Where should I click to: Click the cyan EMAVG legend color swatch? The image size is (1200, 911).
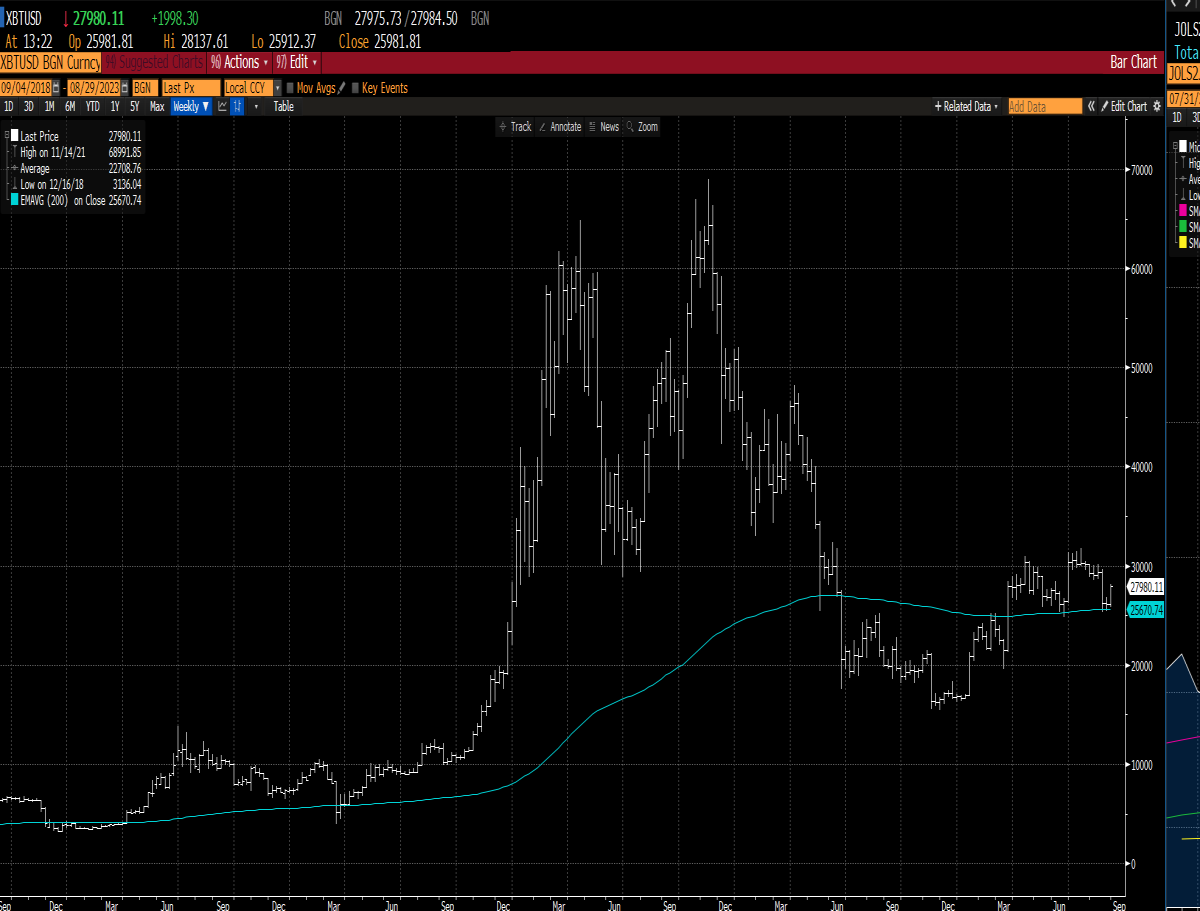pyautogui.click(x=14, y=199)
